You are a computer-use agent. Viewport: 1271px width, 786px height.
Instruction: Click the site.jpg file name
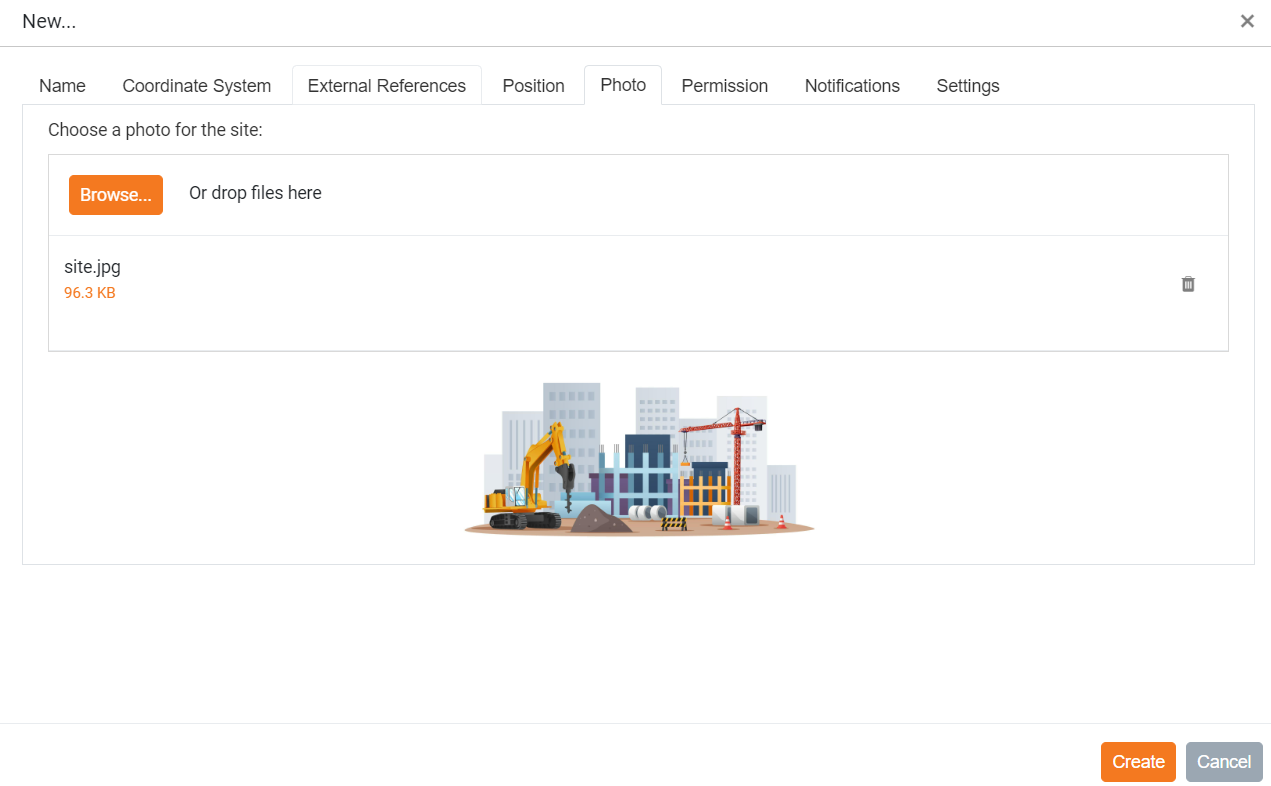click(x=92, y=267)
